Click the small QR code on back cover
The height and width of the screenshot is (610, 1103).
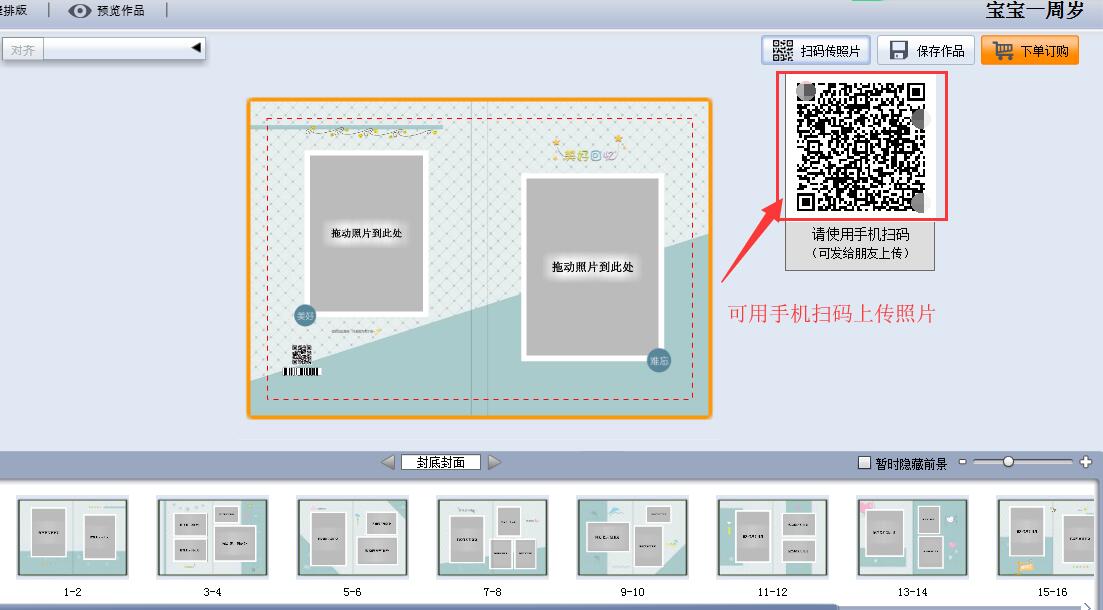tap(302, 355)
